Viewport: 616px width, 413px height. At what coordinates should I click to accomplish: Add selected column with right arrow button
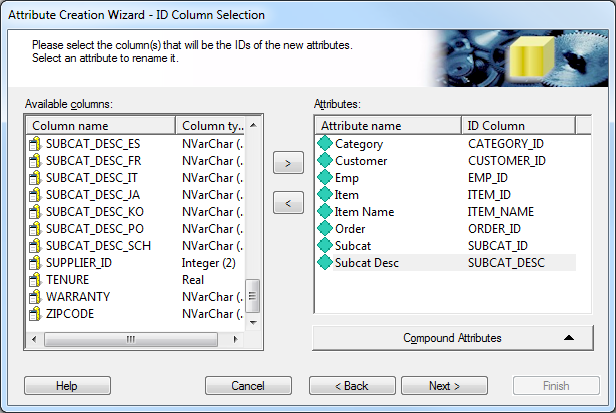pos(288,164)
